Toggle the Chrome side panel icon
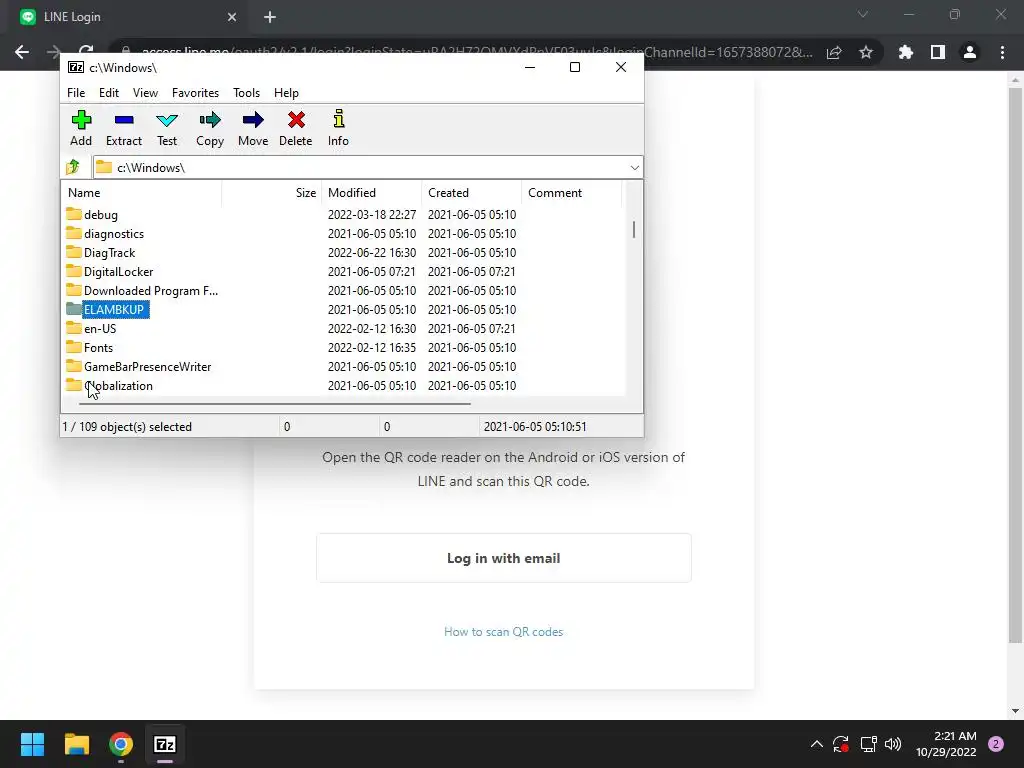The image size is (1024, 768). pyautogui.click(x=938, y=52)
